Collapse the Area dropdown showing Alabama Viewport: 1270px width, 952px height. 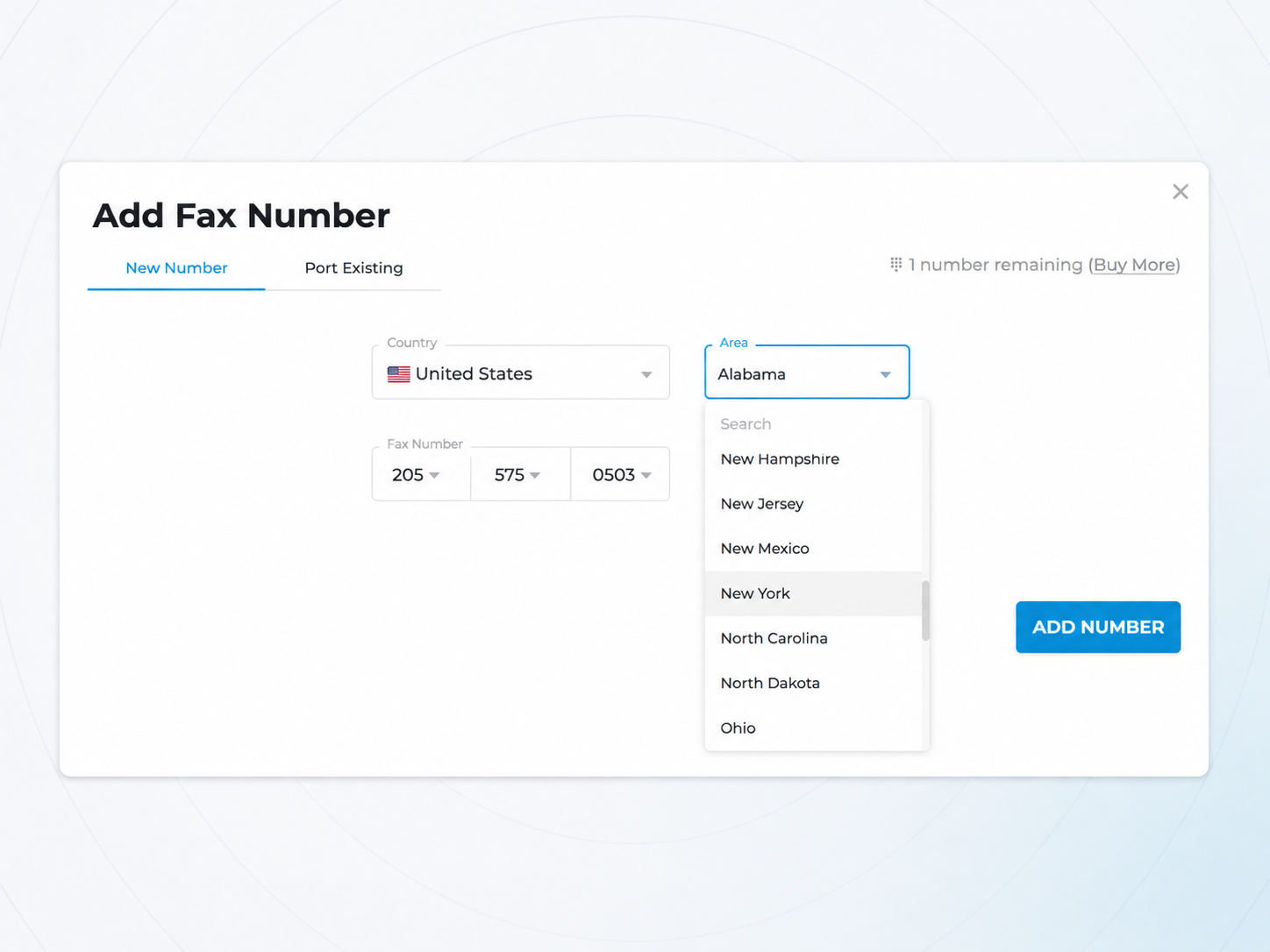pyautogui.click(x=885, y=374)
